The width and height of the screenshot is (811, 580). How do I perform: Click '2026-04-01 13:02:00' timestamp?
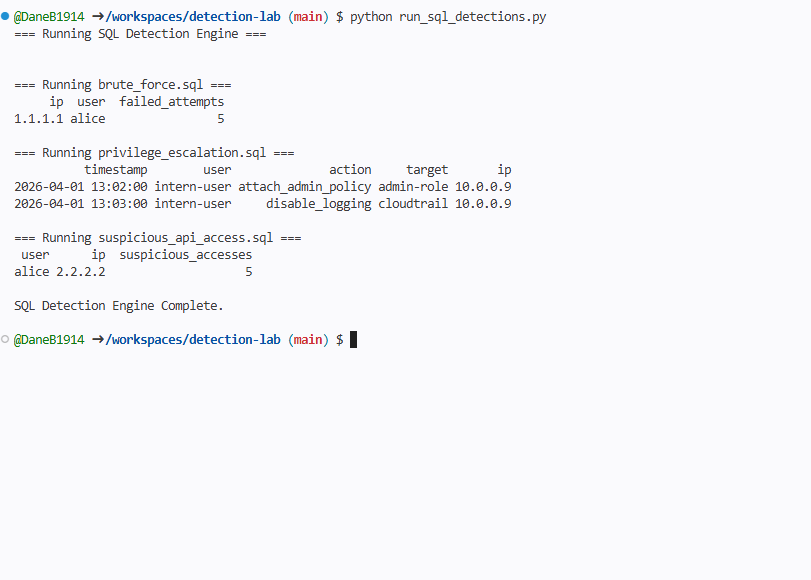pos(81,187)
